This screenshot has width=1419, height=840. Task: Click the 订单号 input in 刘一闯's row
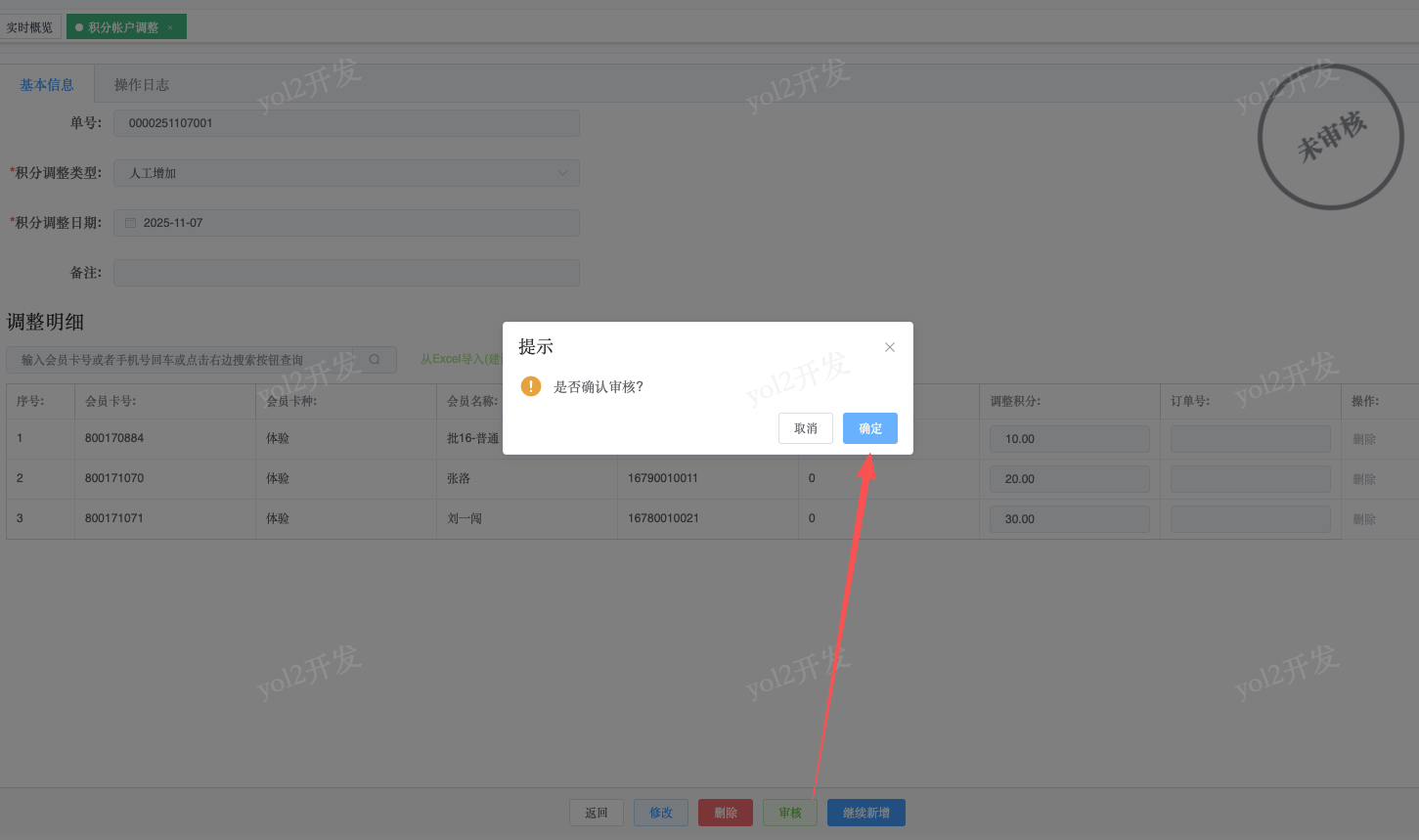(1251, 519)
